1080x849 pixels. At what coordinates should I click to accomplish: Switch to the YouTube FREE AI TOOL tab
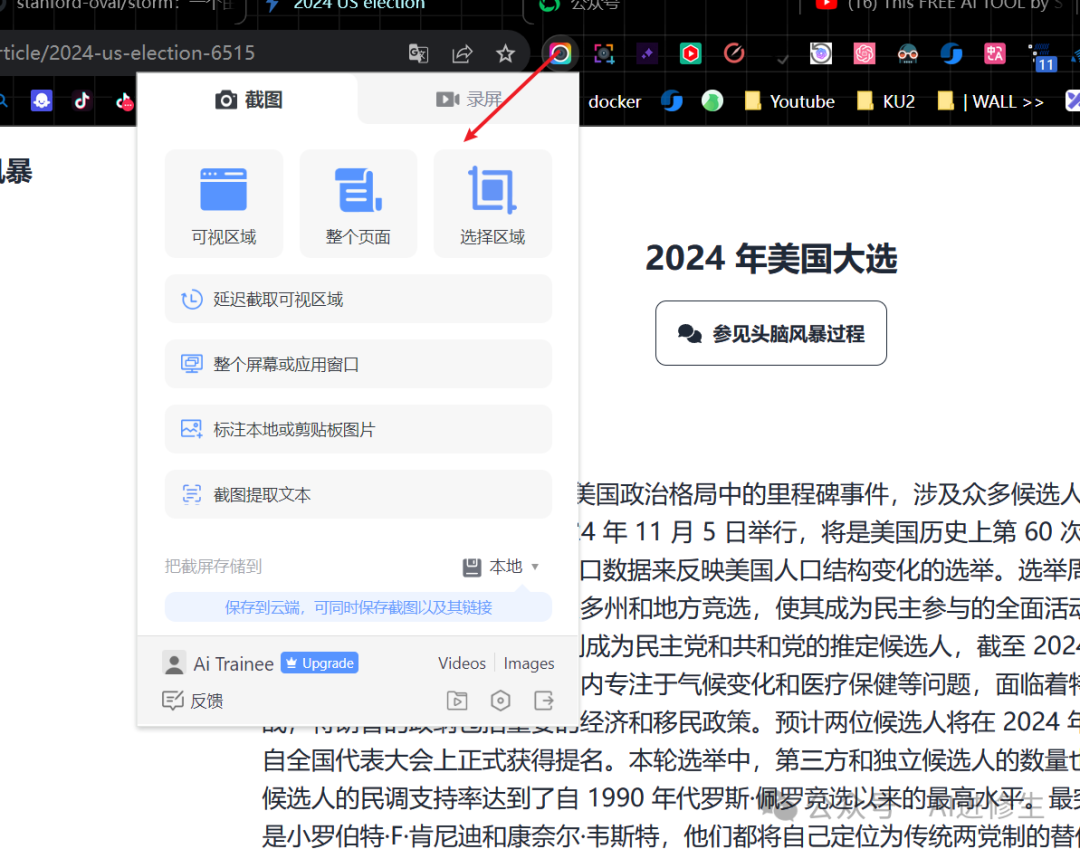pyautogui.click(x=940, y=6)
